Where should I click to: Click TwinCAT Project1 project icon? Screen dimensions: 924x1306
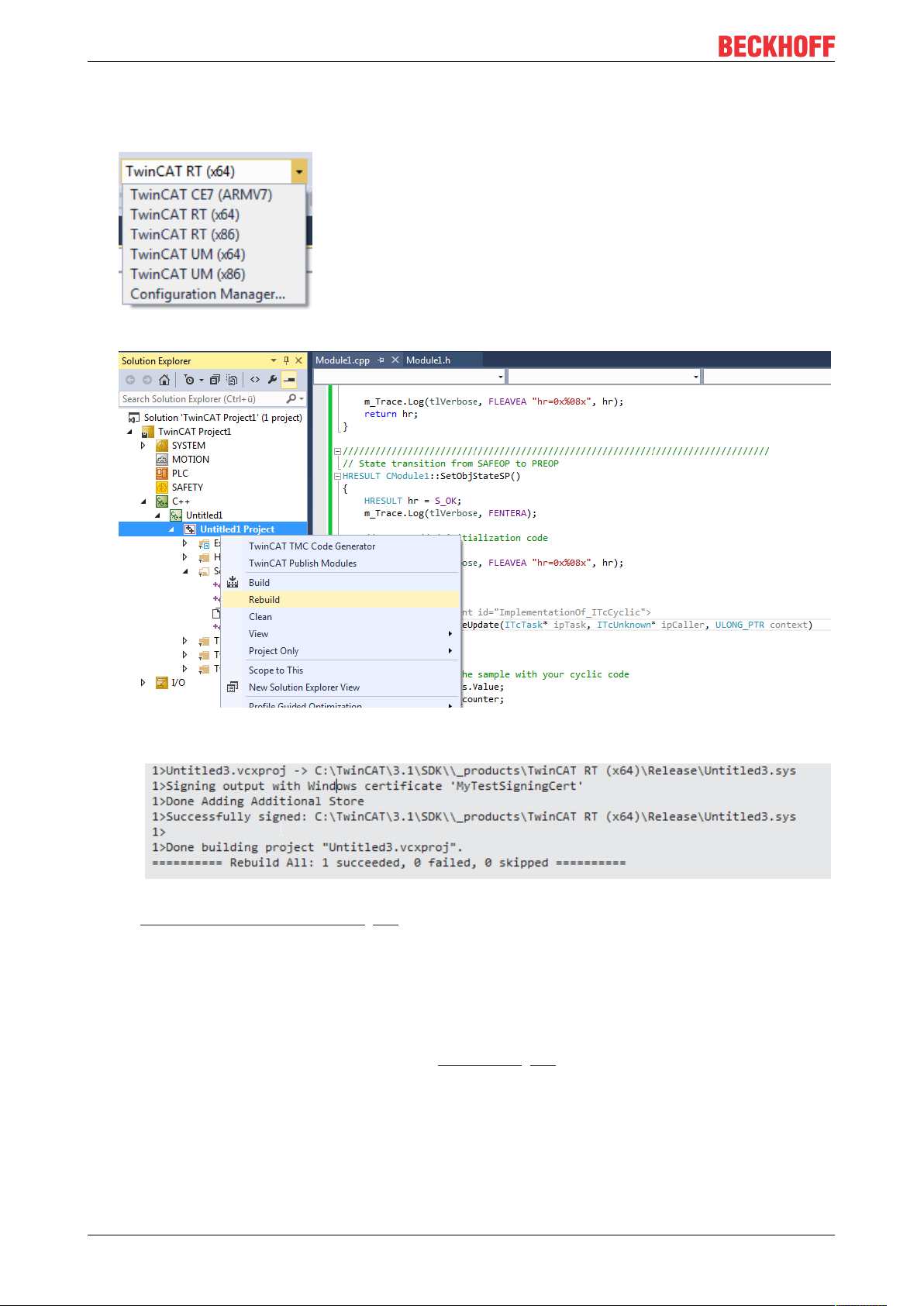148,432
